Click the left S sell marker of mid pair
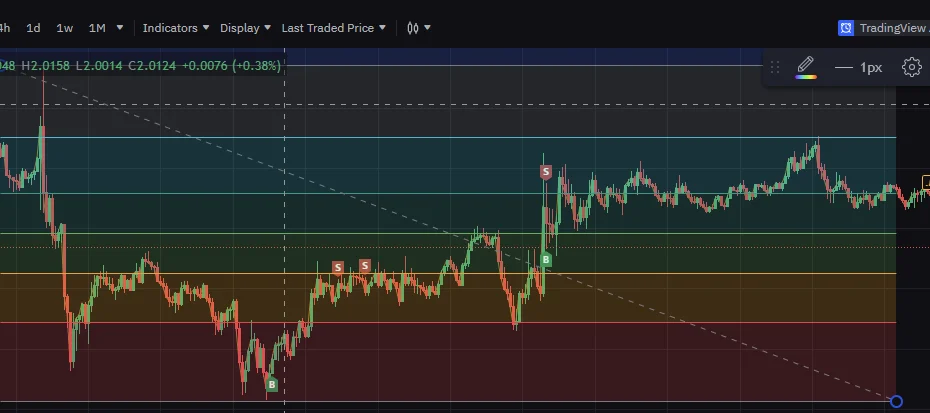The width and height of the screenshot is (930, 413). [338, 268]
